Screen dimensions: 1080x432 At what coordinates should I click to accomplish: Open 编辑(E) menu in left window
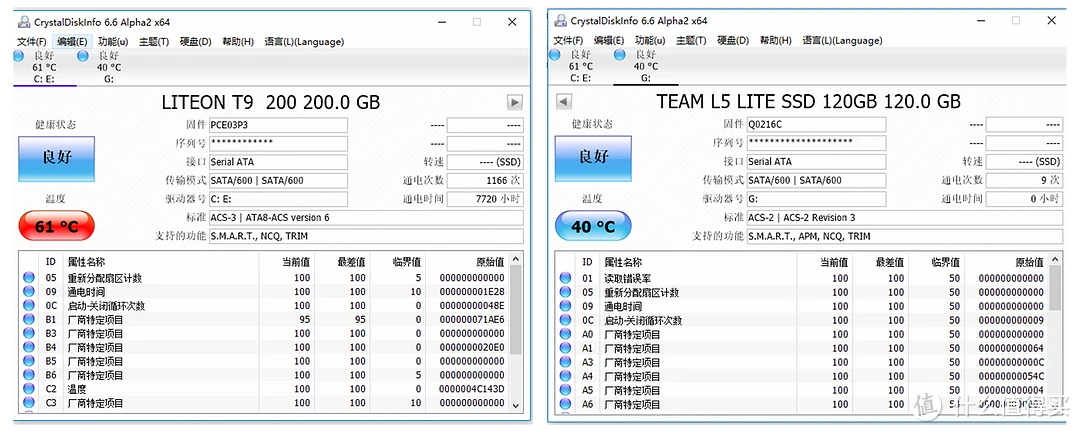tap(72, 41)
